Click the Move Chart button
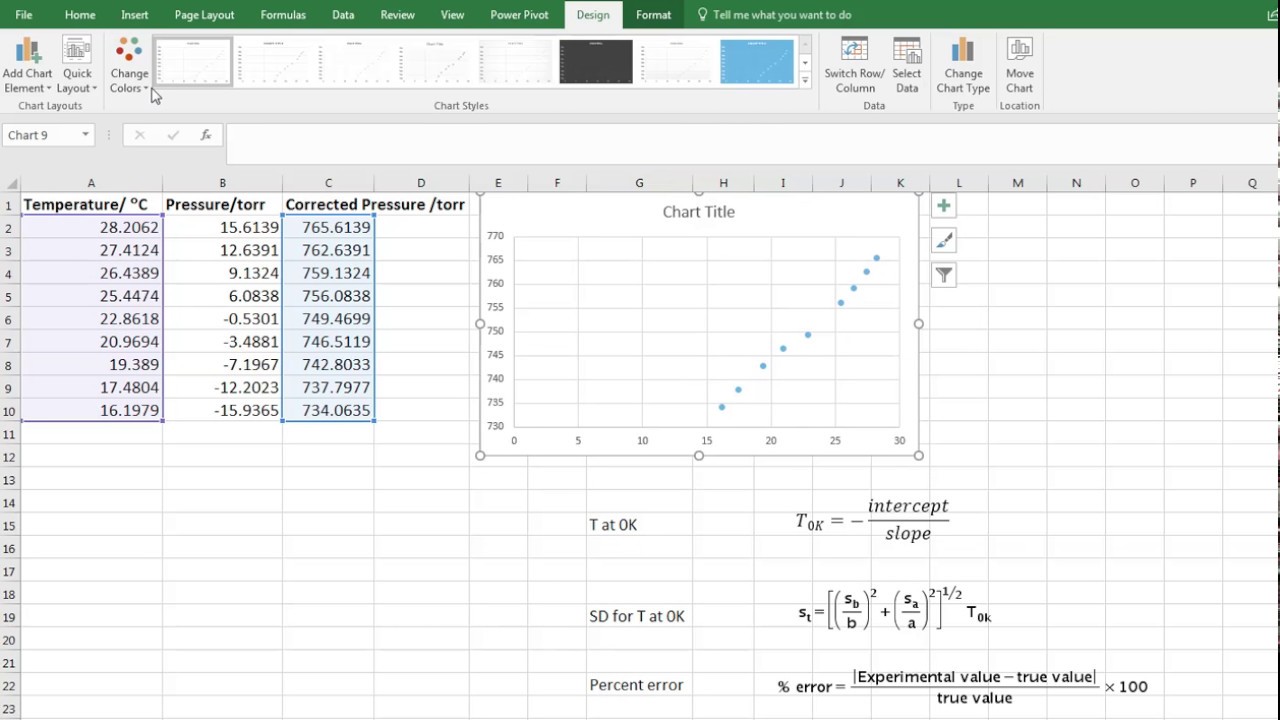 pyautogui.click(x=1020, y=66)
